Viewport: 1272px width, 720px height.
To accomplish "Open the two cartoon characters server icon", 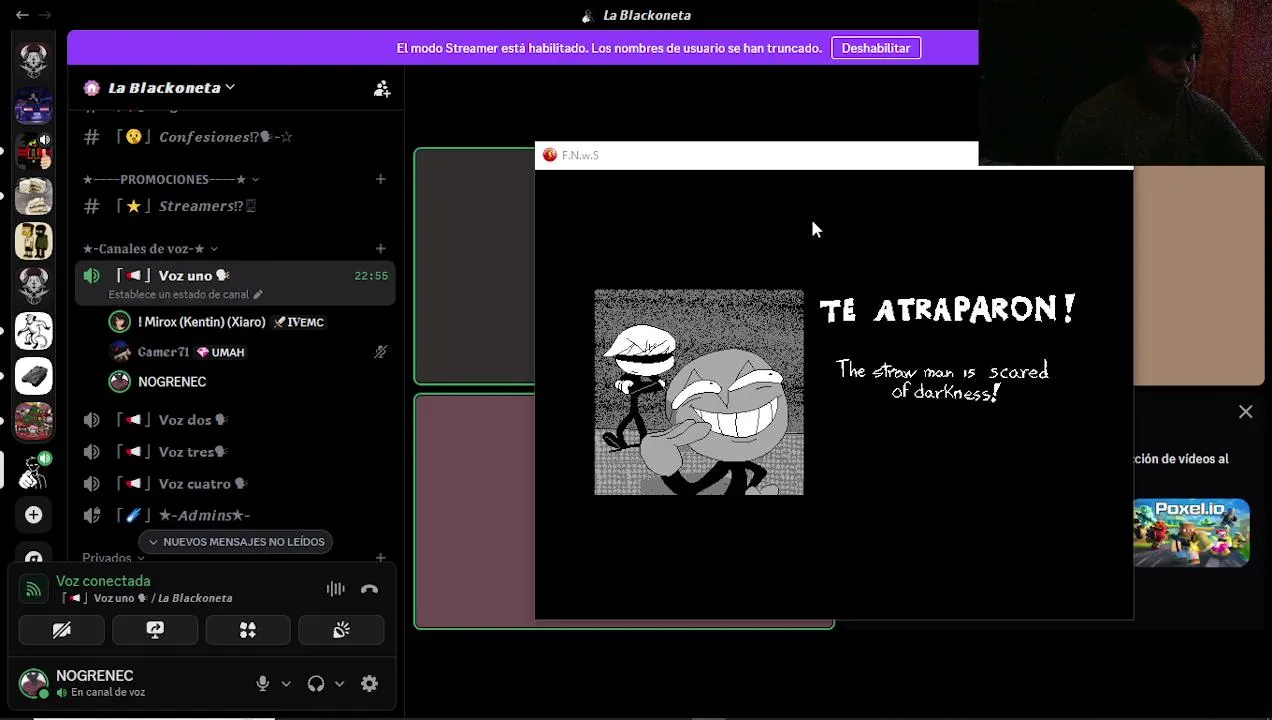I will (33, 241).
